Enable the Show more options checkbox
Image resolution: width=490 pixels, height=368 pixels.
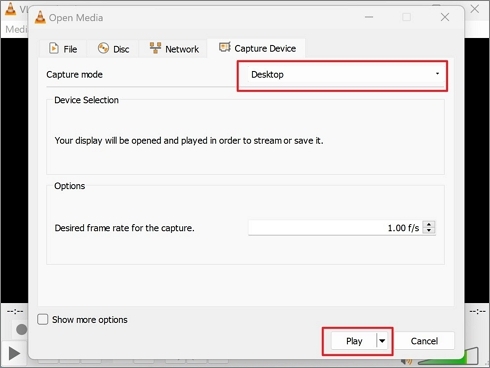43,319
